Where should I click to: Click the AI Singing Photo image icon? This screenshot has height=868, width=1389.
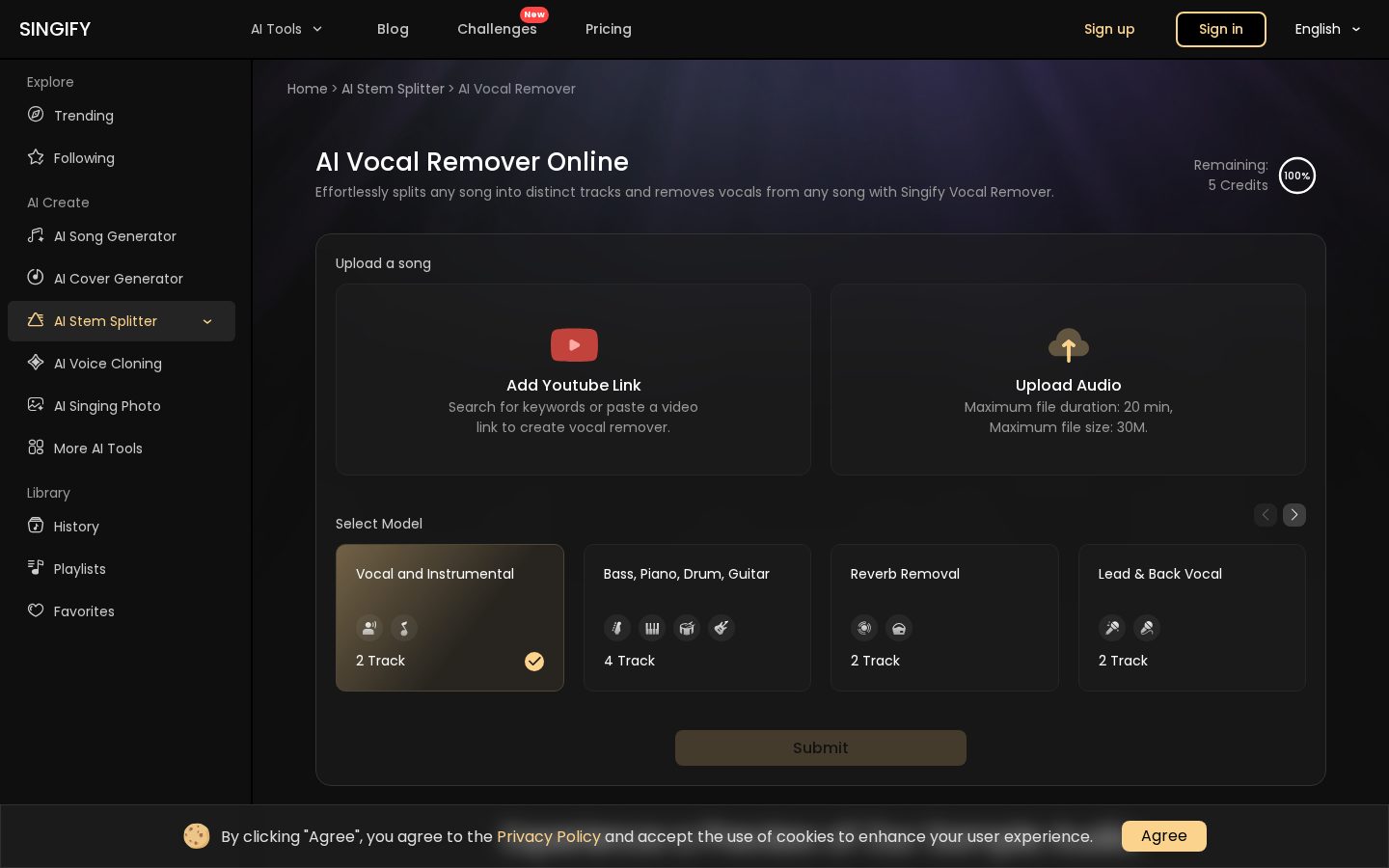36,405
